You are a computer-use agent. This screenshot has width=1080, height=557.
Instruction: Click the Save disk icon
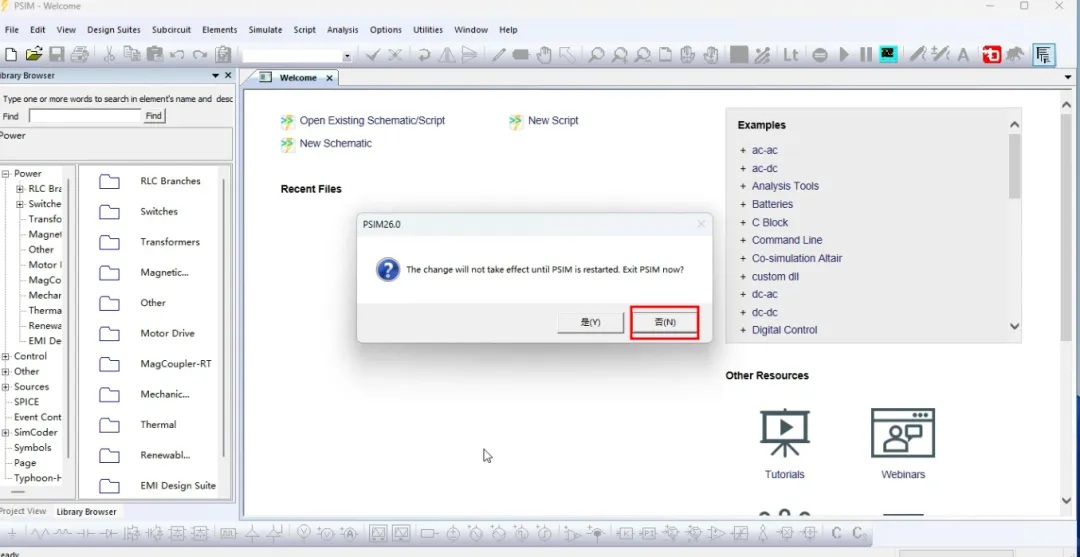[56, 54]
